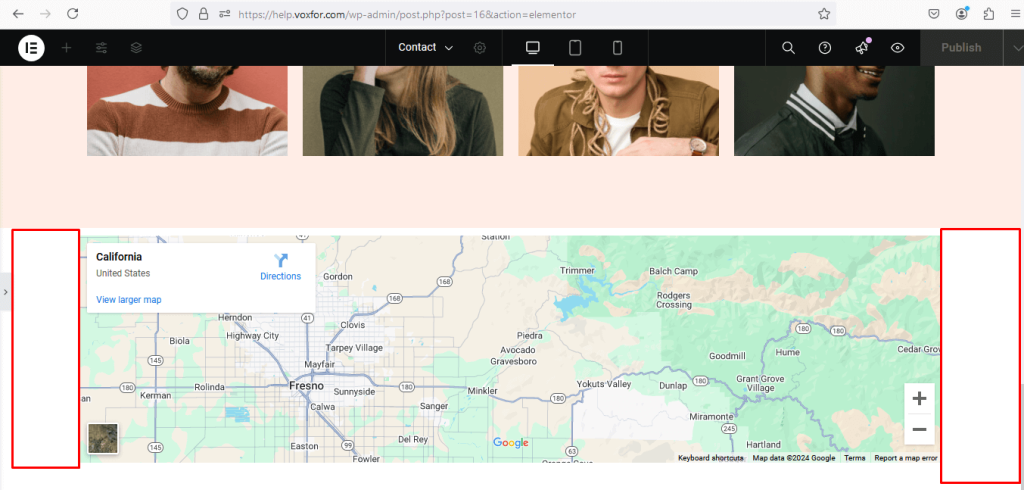The width and height of the screenshot is (1024, 490).
Task: Expand the Publish options arrow
Action: (x=1017, y=48)
